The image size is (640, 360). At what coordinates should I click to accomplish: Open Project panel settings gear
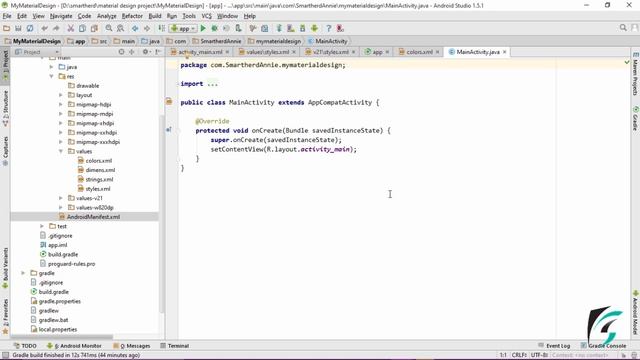click(146, 52)
